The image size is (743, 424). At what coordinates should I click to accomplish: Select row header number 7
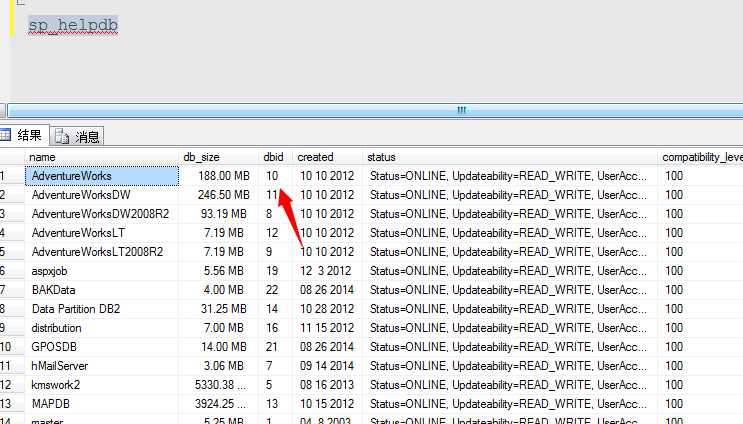tap(12, 290)
